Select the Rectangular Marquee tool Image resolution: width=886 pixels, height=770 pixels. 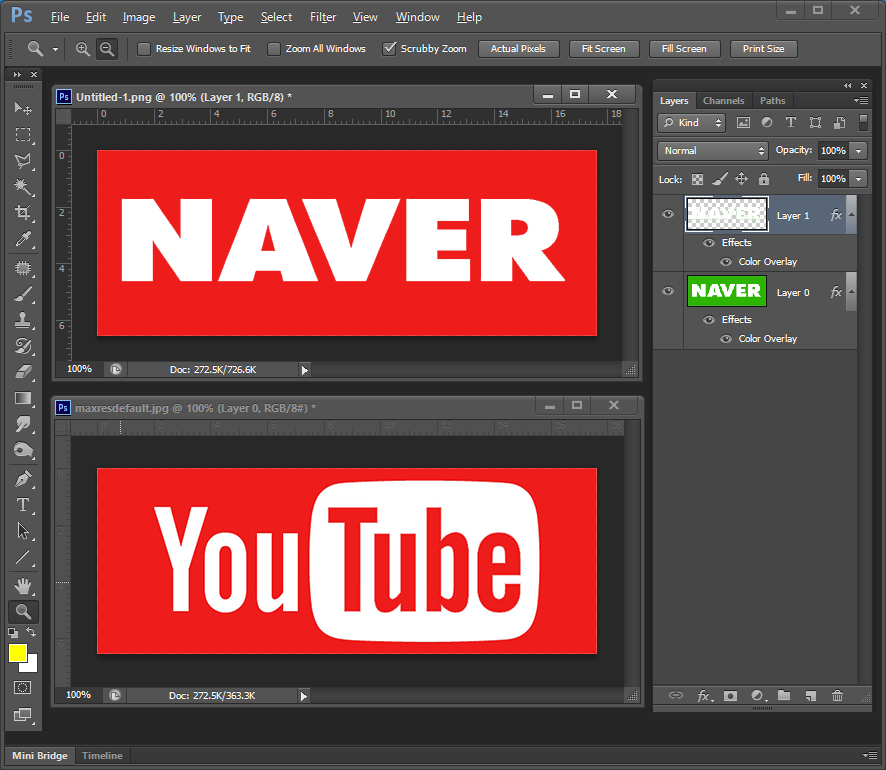click(23, 134)
